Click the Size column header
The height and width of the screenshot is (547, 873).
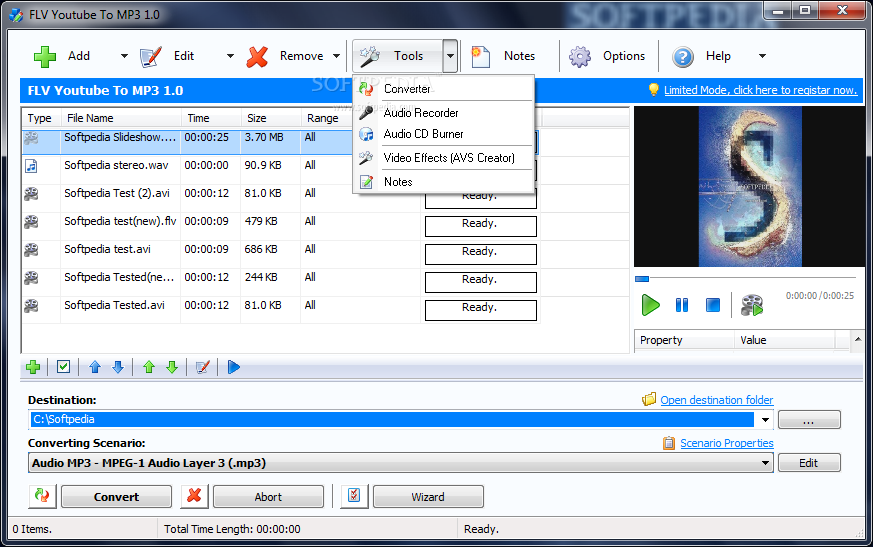271,118
